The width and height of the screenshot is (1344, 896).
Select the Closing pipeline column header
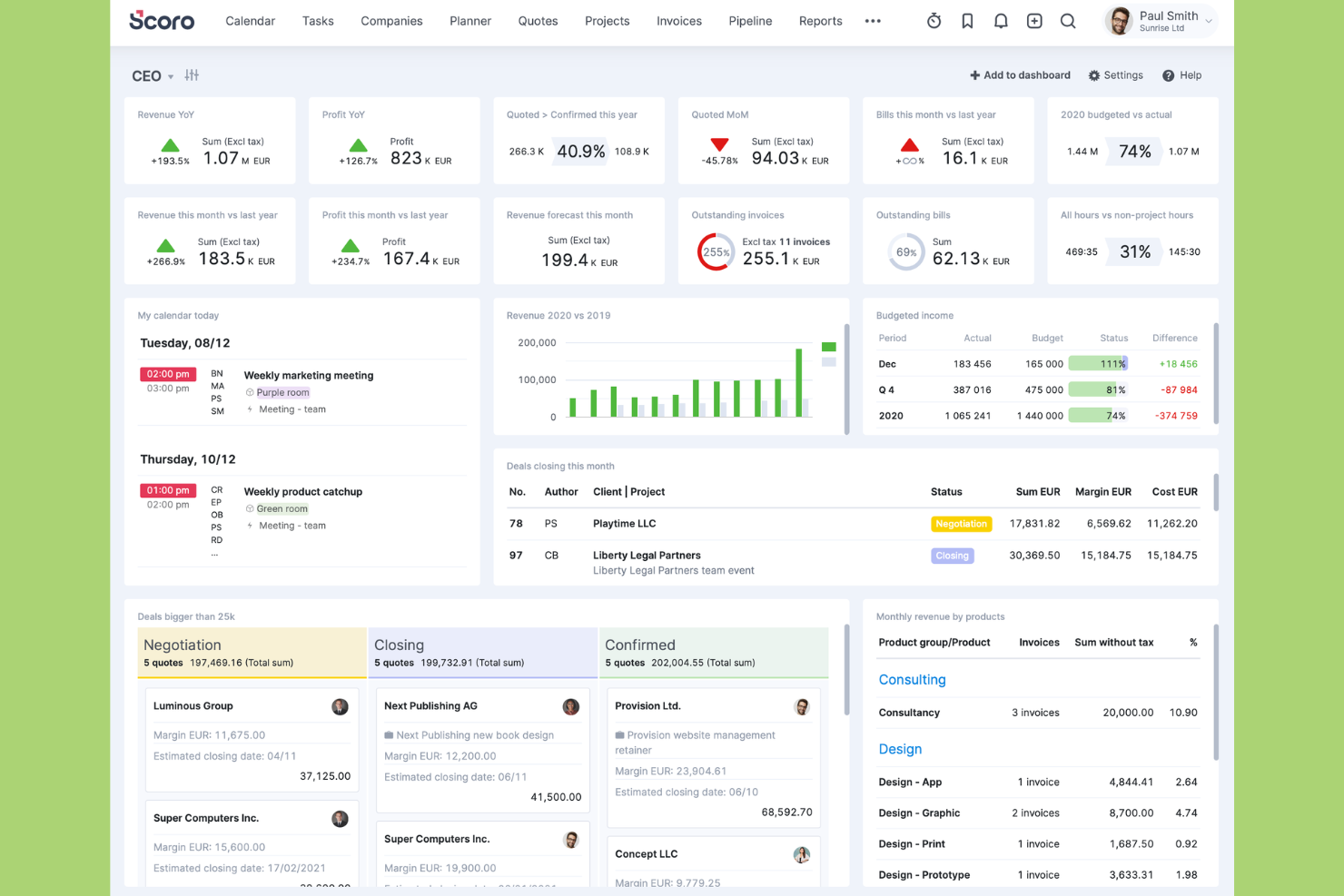(483, 653)
